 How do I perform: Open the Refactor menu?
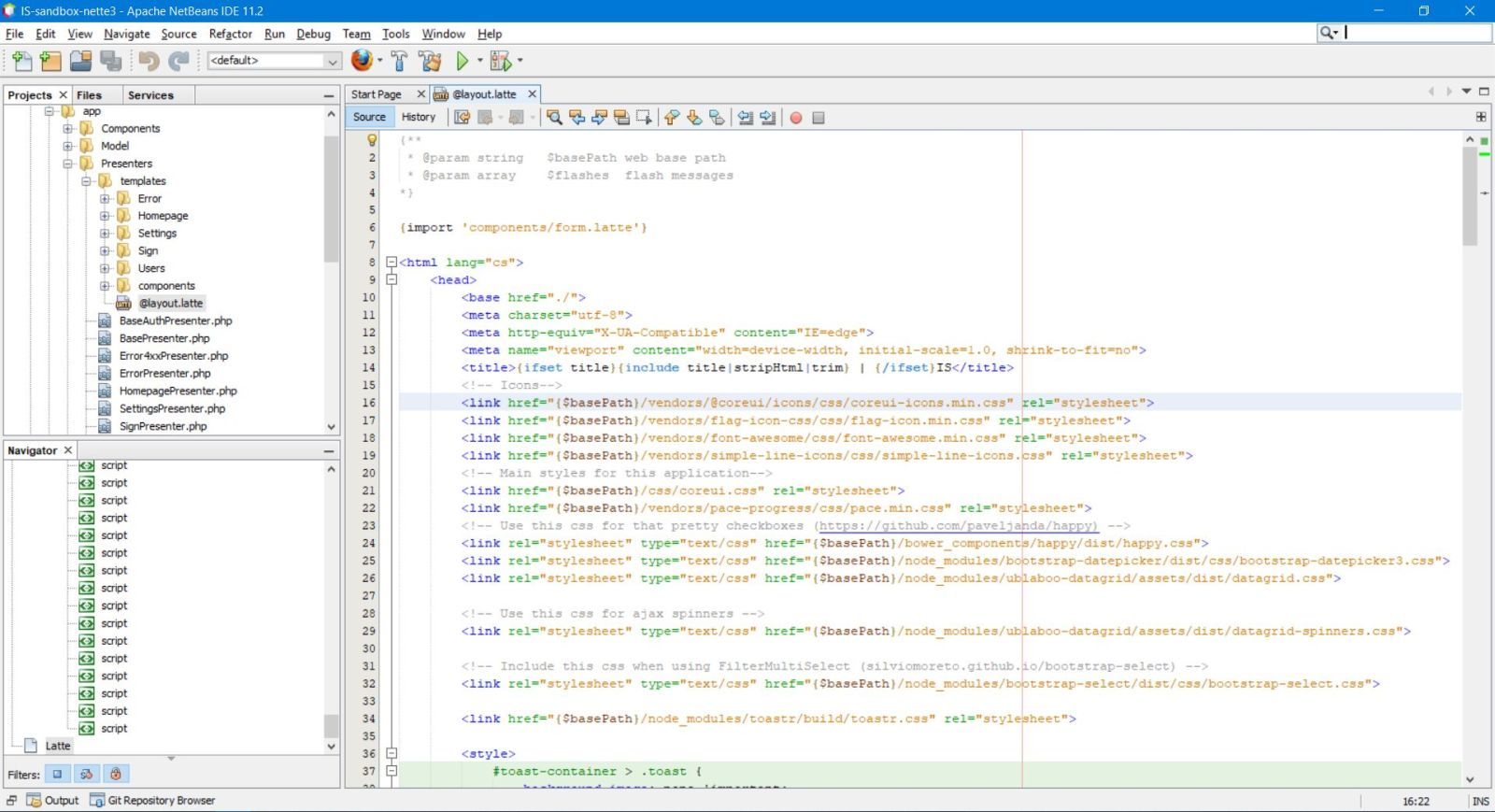(x=230, y=34)
